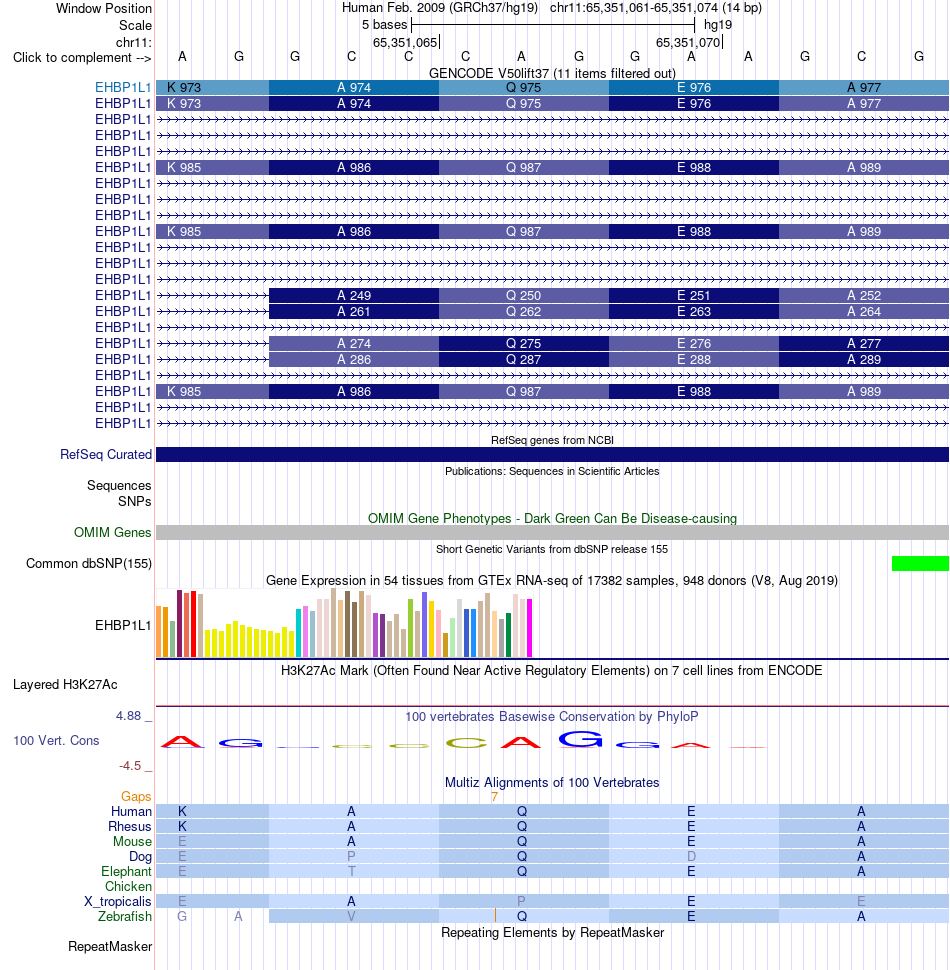Click codon 'A 274' in the GENCODE track
The height and width of the screenshot is (970, 950).
354,343
